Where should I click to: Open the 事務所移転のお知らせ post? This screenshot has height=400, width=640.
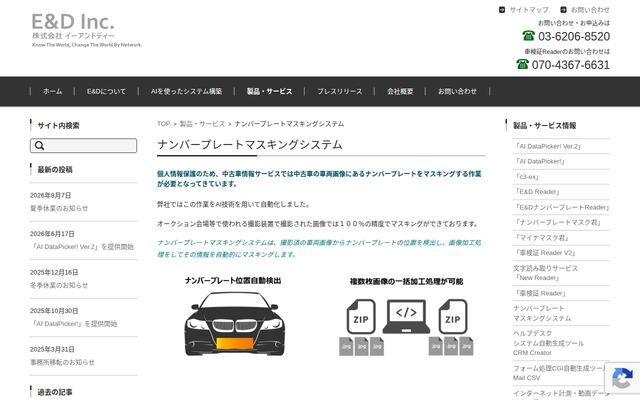62,362
